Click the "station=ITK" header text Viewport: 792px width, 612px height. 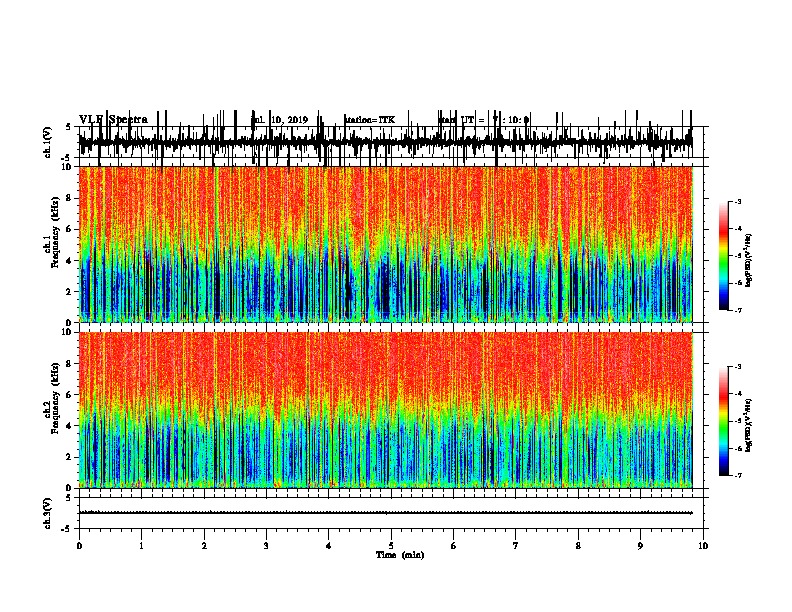[x=370, y=120]
